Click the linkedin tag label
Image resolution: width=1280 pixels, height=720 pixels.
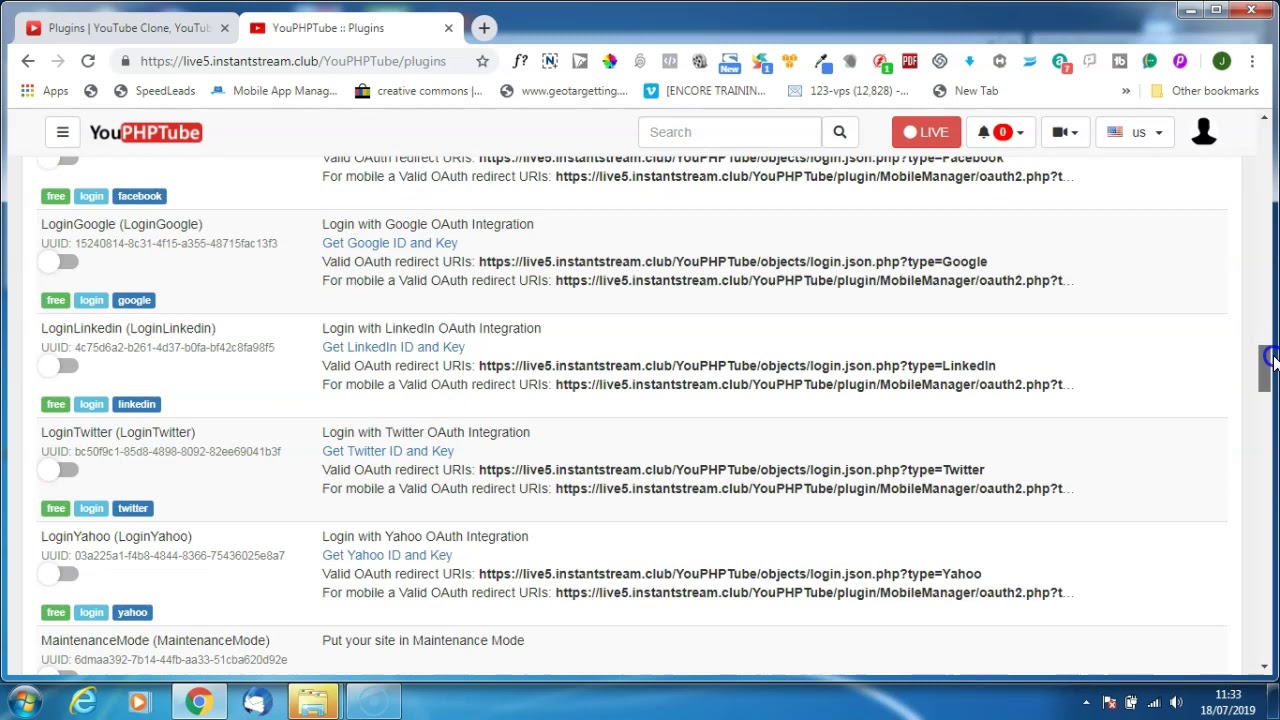[136, 404]
